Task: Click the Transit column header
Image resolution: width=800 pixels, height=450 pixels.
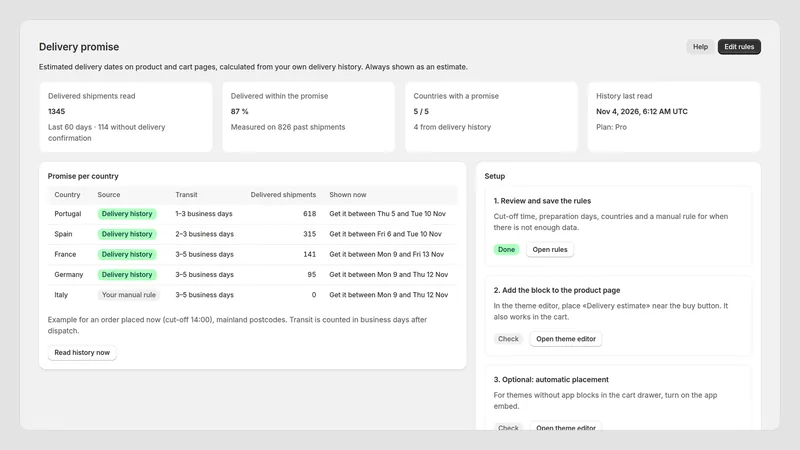Action: click(186, 195)
